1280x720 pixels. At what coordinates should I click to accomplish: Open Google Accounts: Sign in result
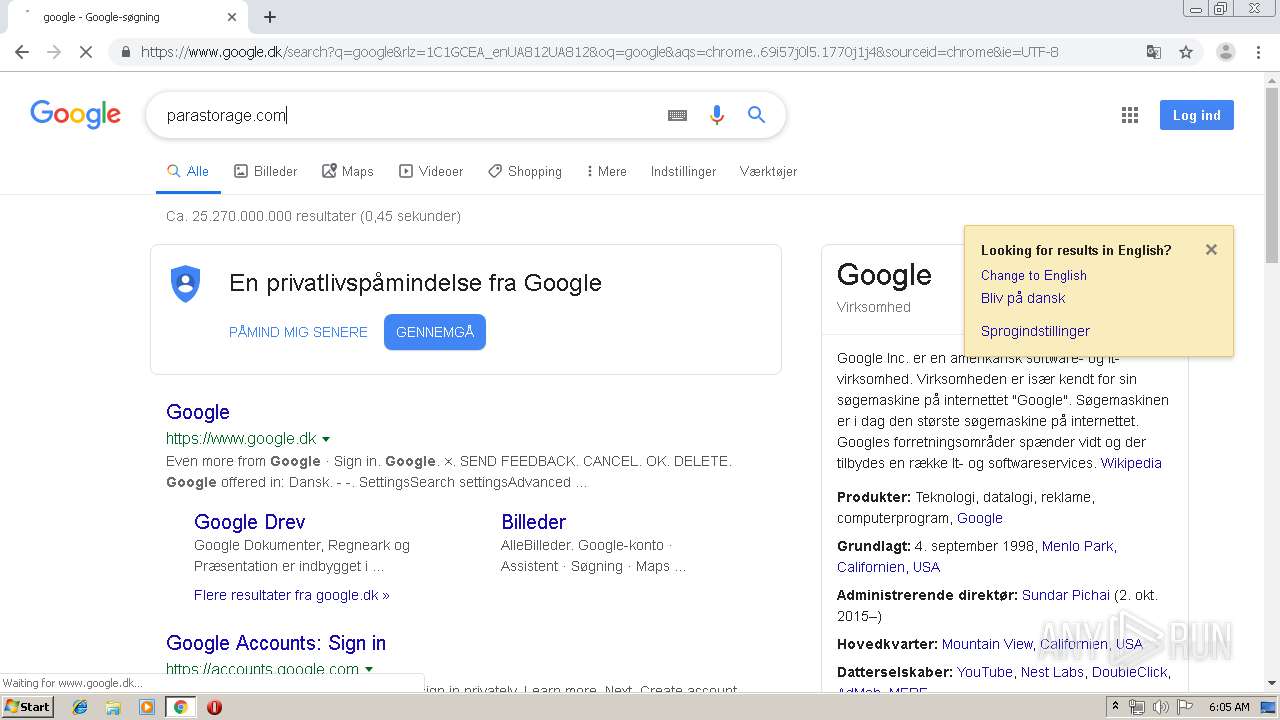[276, 643]
